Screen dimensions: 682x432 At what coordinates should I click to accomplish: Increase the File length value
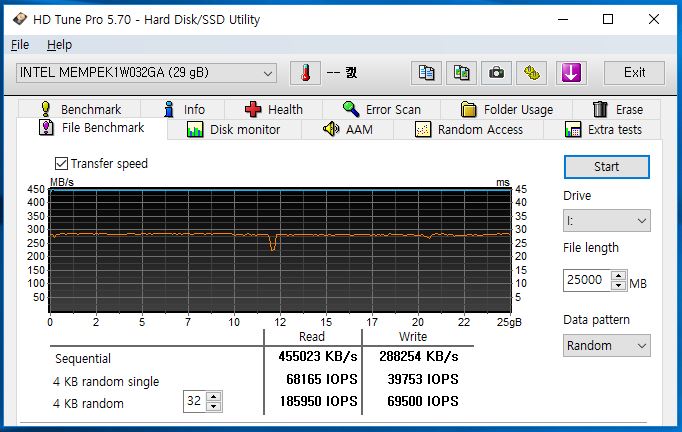tap(618, 275)
